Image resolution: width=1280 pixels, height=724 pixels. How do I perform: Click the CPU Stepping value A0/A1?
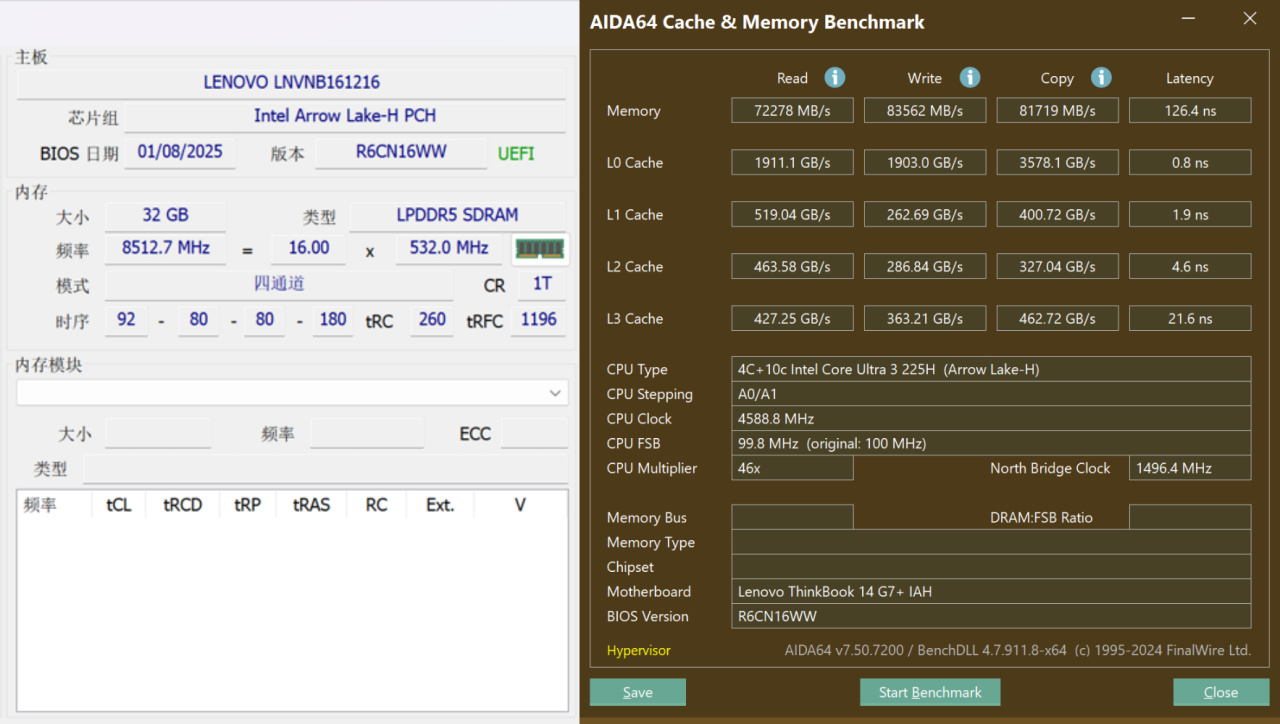[991, 394]
